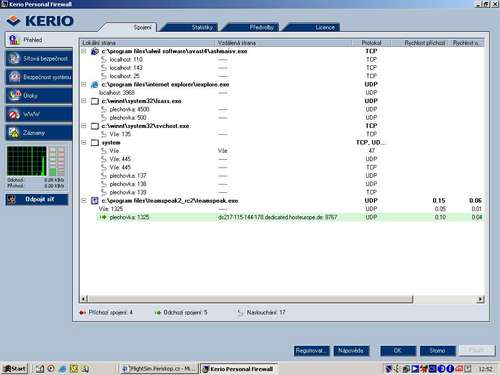Click the avast ashmaisv.exe process icon

point(95,51)
